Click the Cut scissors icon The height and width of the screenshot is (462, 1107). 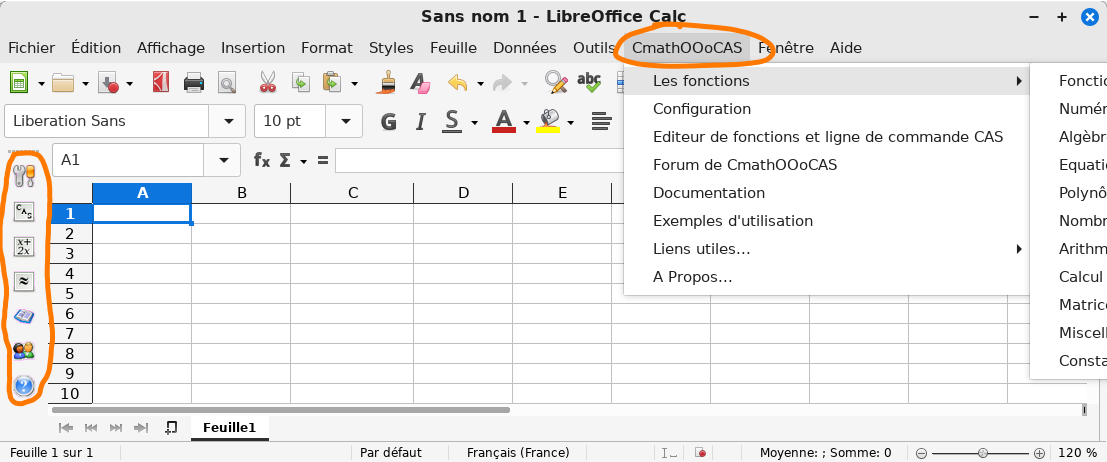tap(267, 83)
